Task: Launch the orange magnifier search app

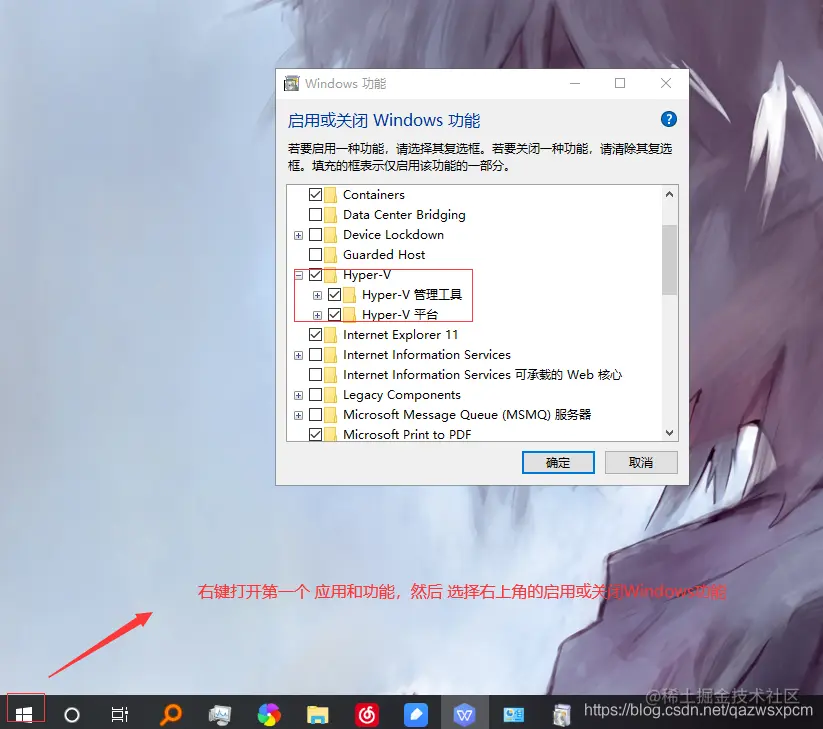Action: tap(171, 714)
